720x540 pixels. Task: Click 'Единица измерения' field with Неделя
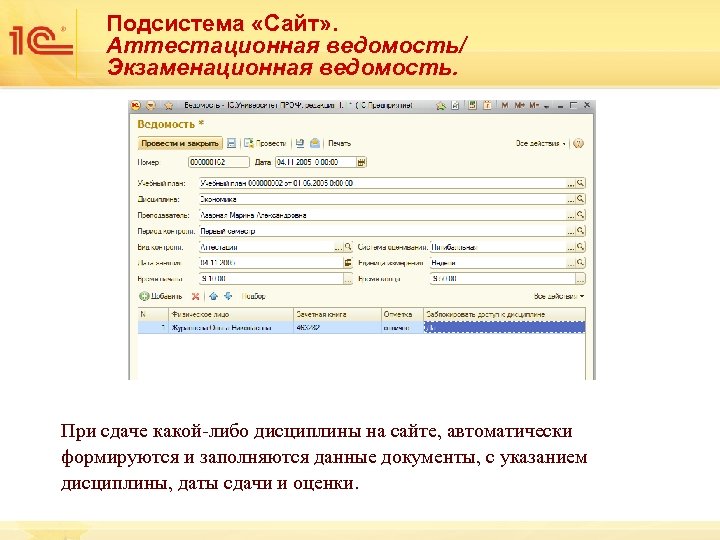coord(498,263)
